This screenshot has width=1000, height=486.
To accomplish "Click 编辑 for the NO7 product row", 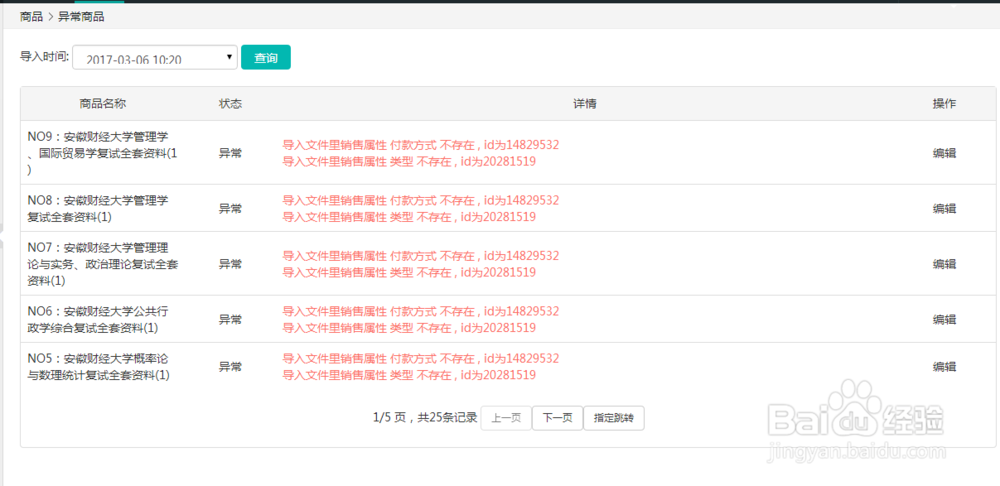I will (x=945, y=264).
